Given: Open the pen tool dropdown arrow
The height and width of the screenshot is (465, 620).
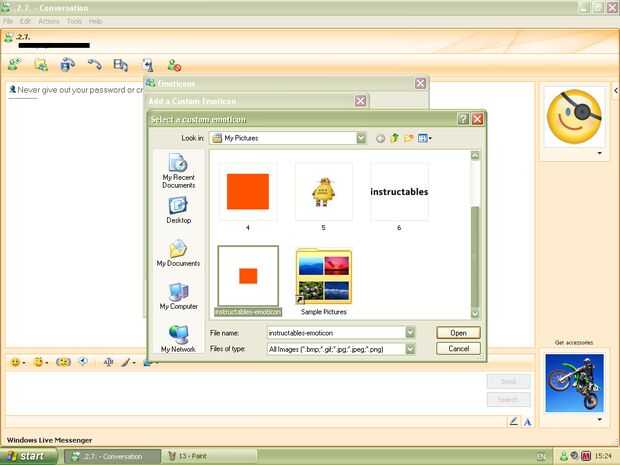Looking at the screenshot, I should tap(134, 363).
